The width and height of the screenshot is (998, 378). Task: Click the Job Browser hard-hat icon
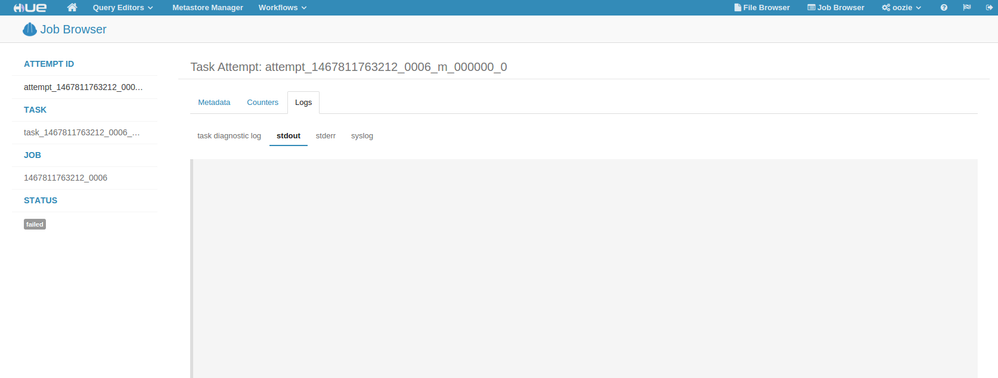click(29, 29)
